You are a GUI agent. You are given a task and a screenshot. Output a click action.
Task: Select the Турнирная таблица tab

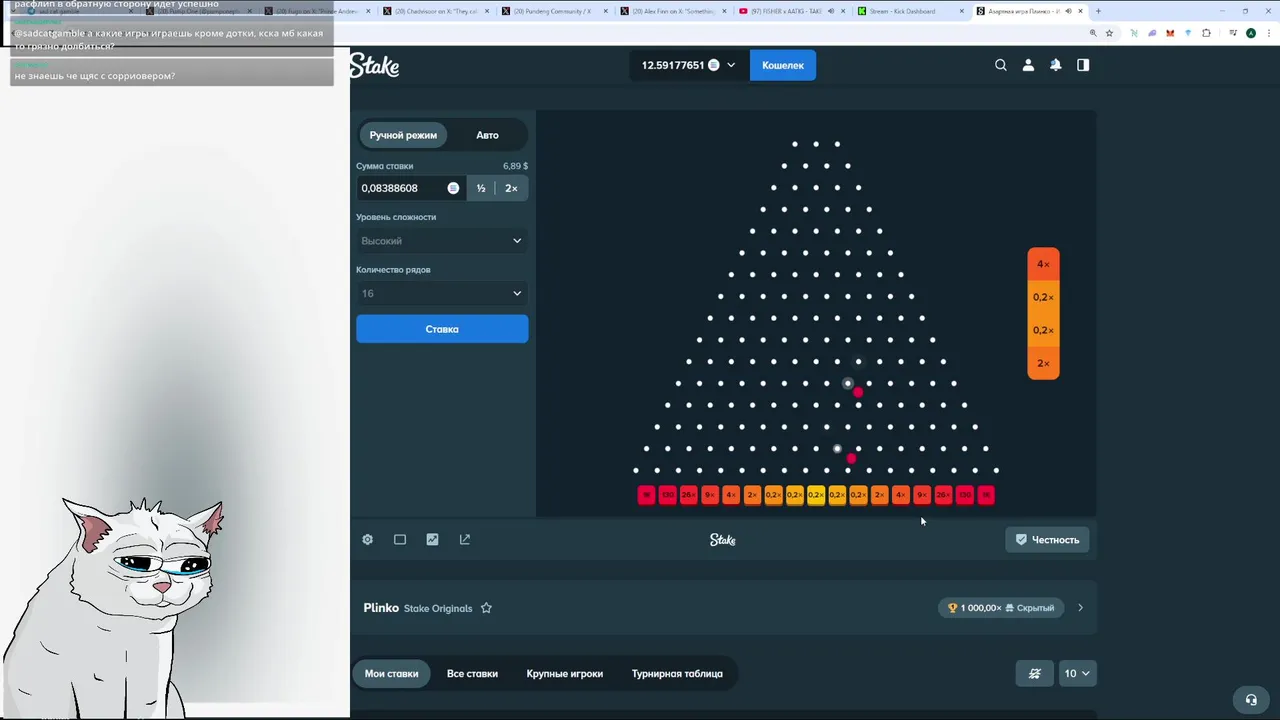pos(677,673)
